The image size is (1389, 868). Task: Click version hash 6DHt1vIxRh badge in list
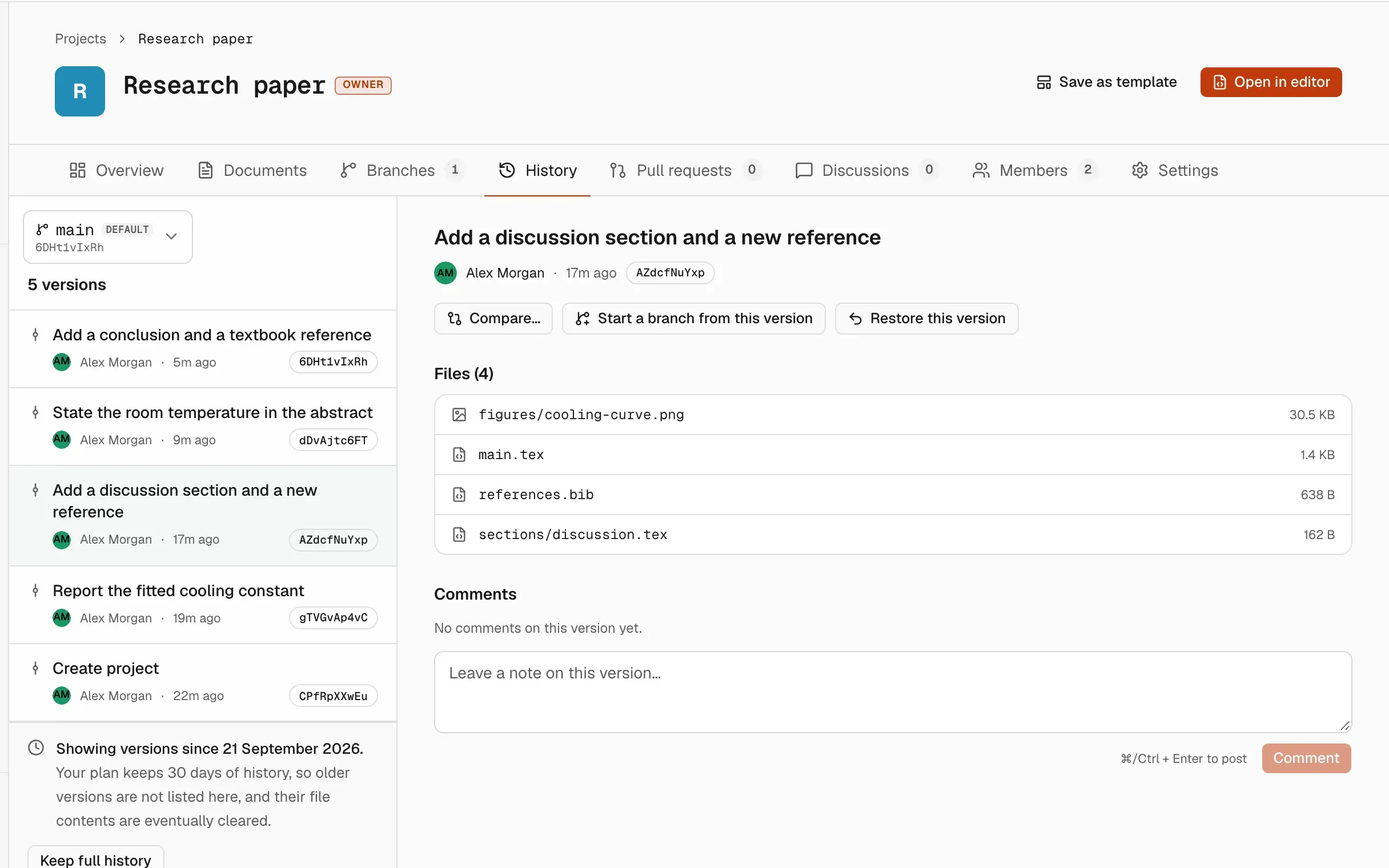pos(333,362)
